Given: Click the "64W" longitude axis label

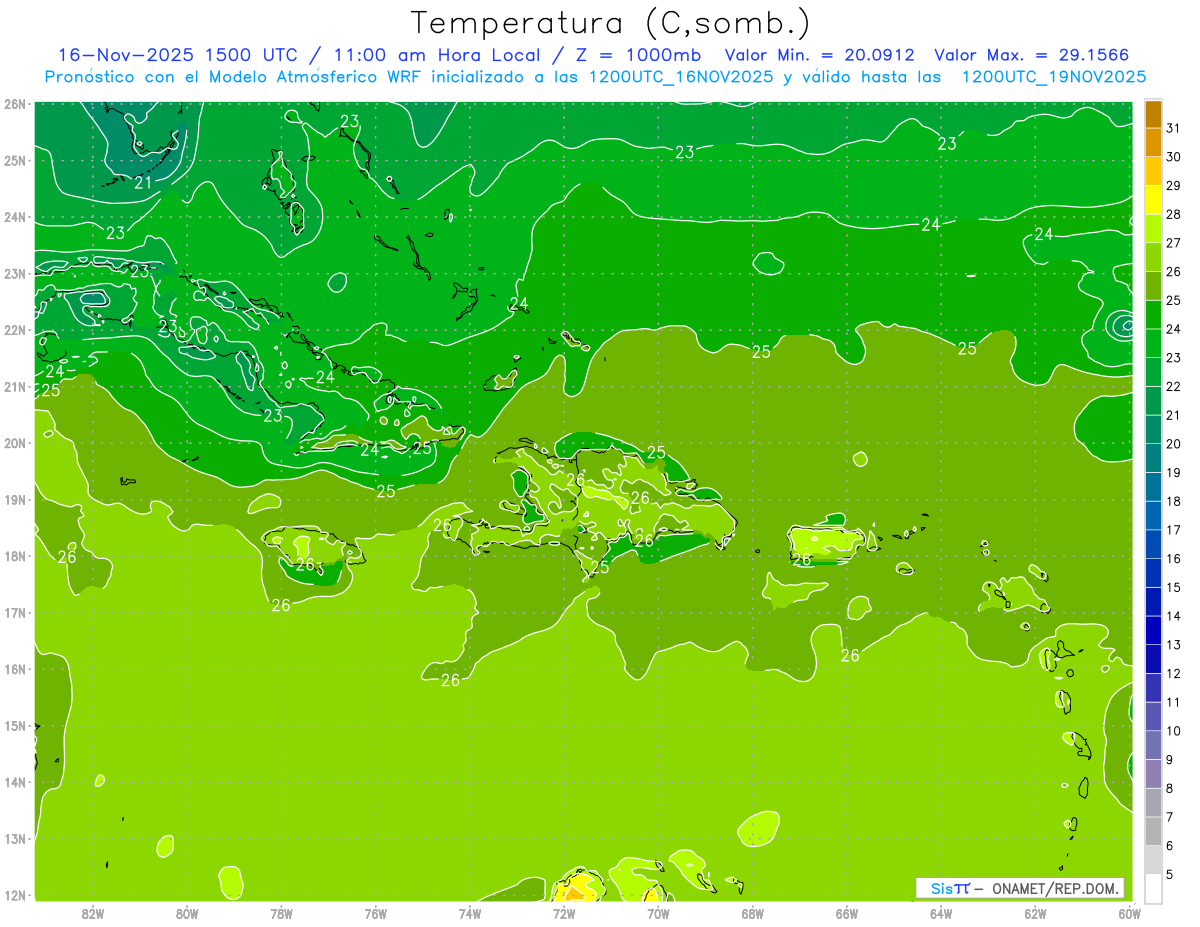Looking at the screenshot, I should [941, 913].
